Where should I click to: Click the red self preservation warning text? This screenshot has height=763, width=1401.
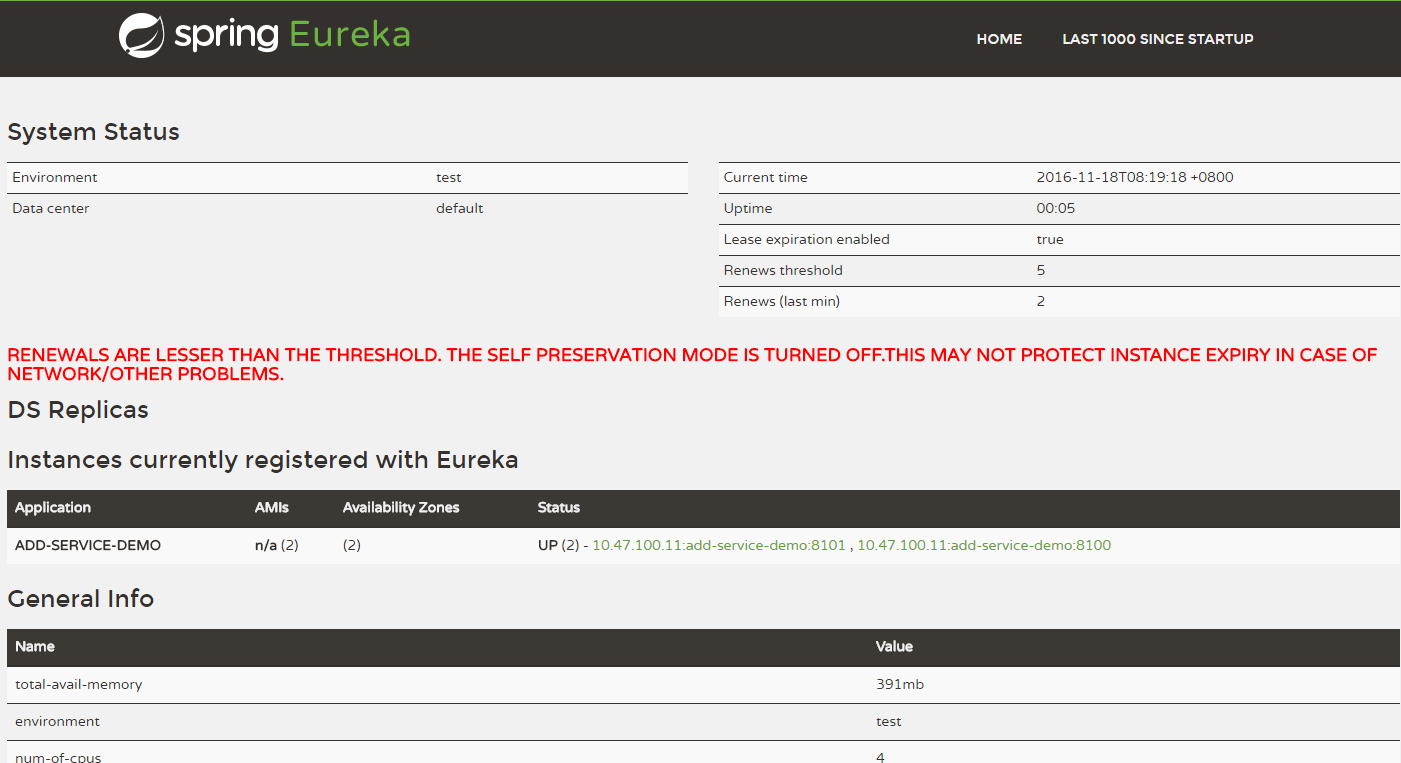[692, 364]
